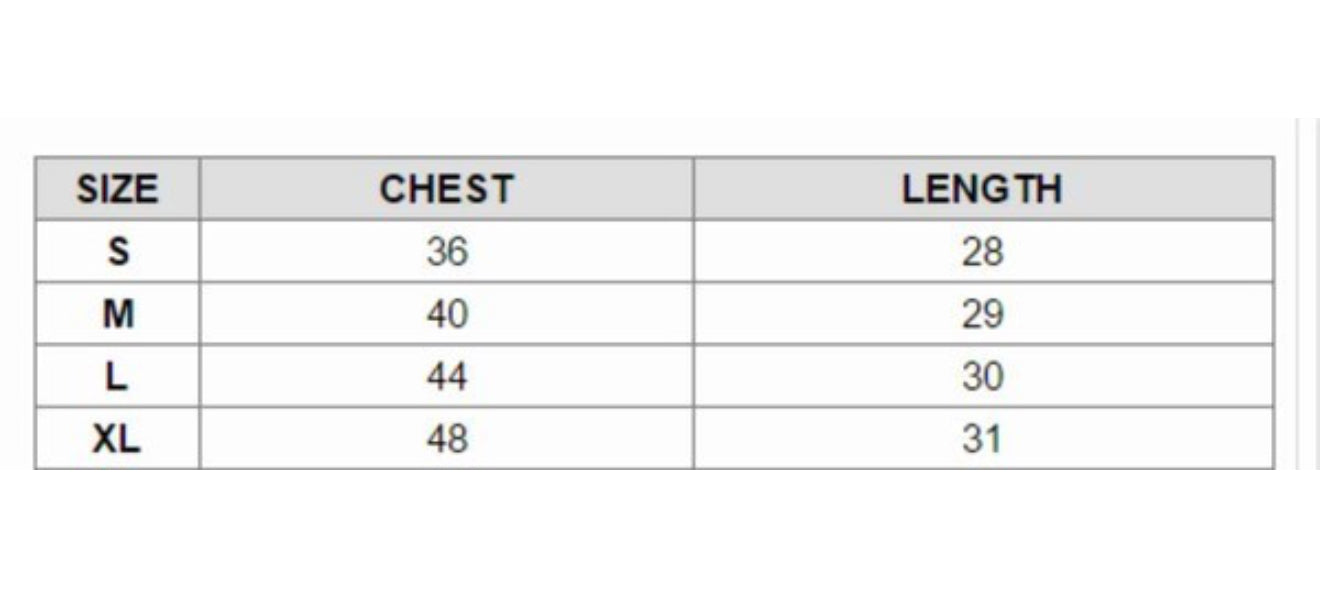Click the LENGTH column header

[x=982, y=189]
